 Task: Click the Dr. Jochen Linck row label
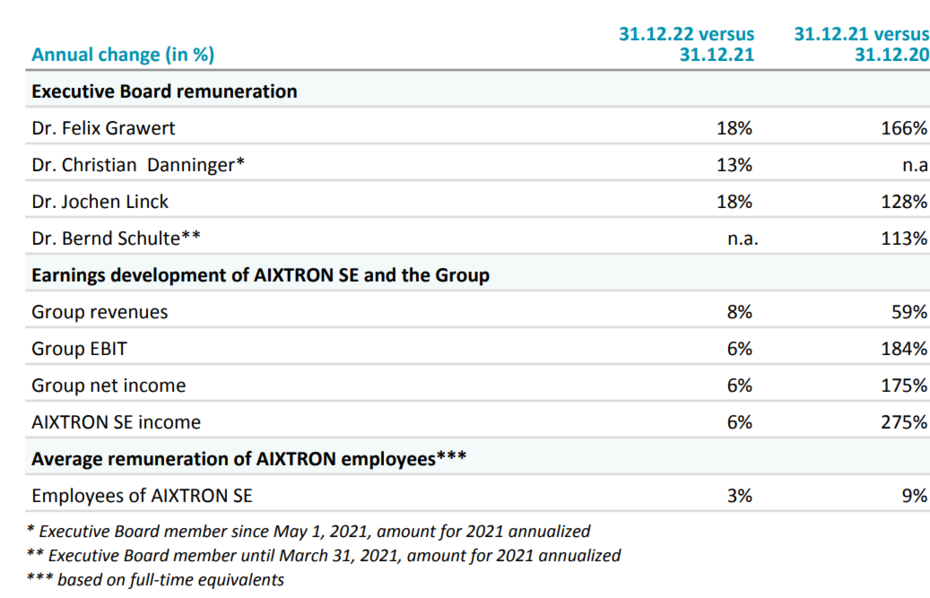[x=100, y=202]
